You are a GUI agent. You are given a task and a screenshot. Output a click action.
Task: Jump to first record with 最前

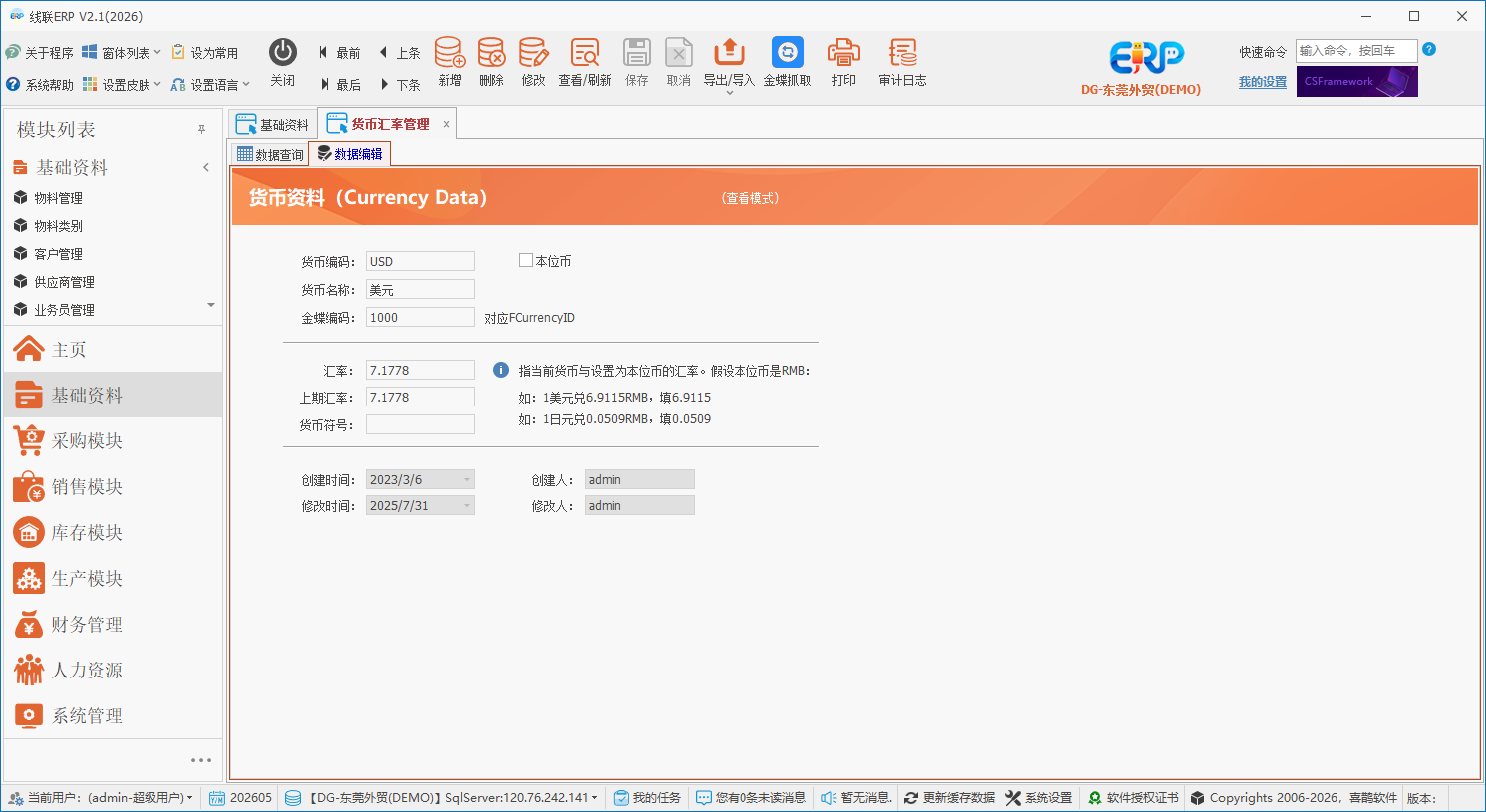(x=339, y=53)
